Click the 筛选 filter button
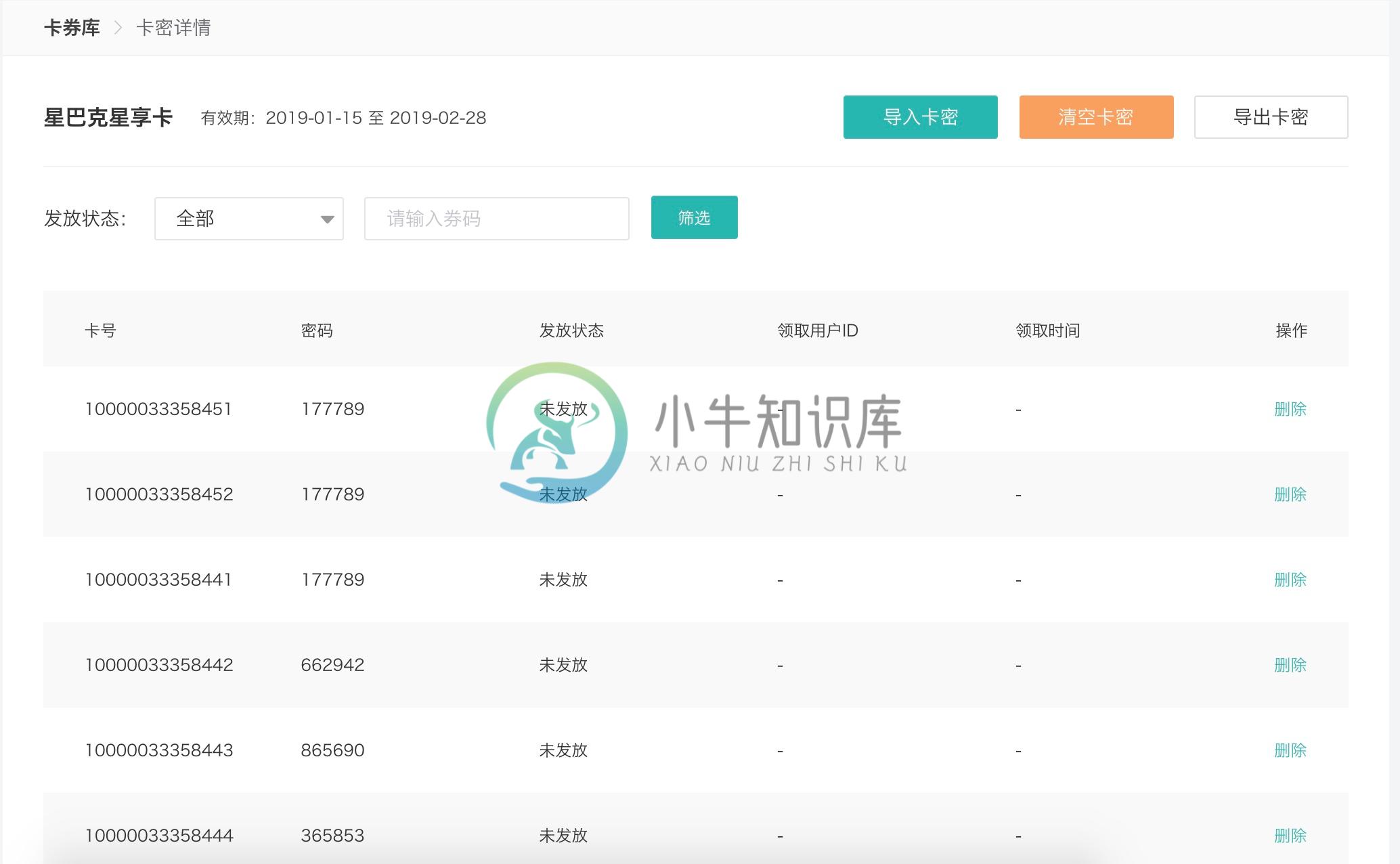 coord(694,217)
